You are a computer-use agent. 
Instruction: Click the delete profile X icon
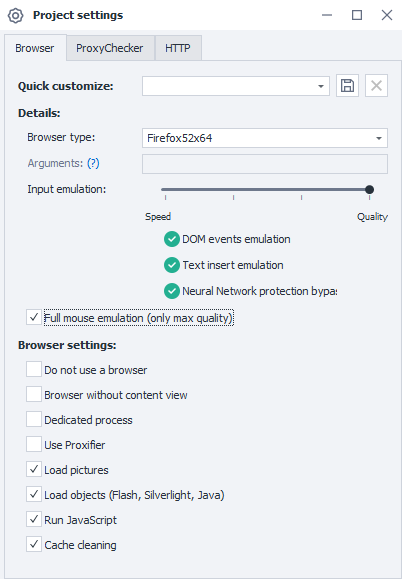click(x=376, y=86)
